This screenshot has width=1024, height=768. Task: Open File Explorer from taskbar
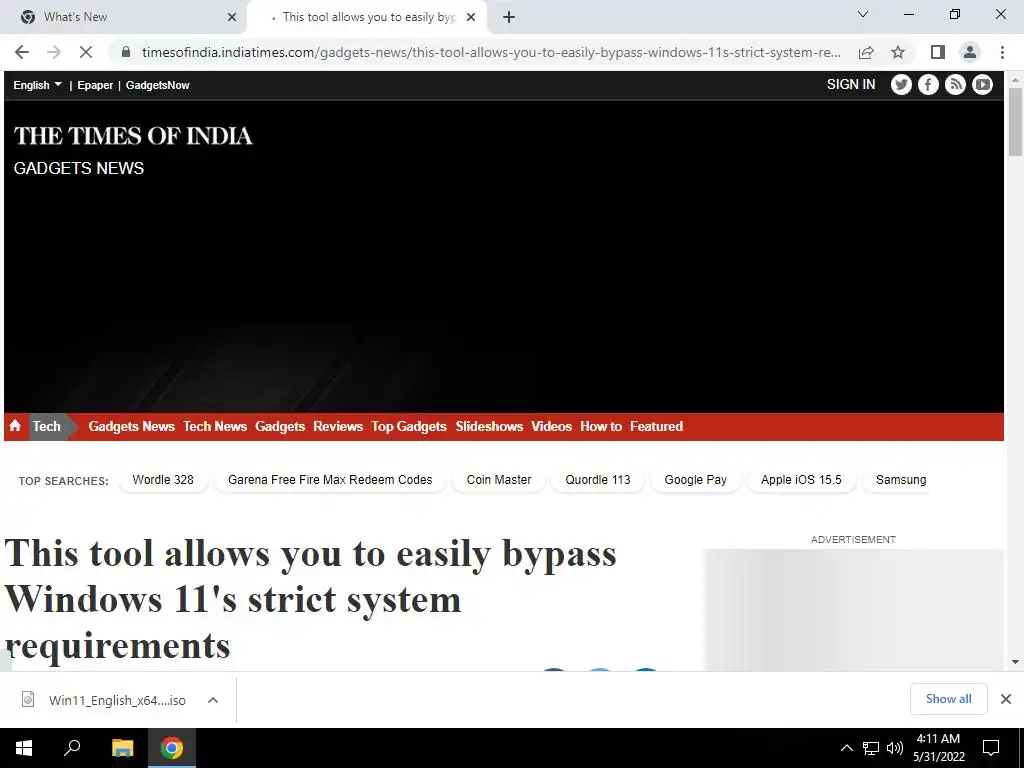click(122, 748)
